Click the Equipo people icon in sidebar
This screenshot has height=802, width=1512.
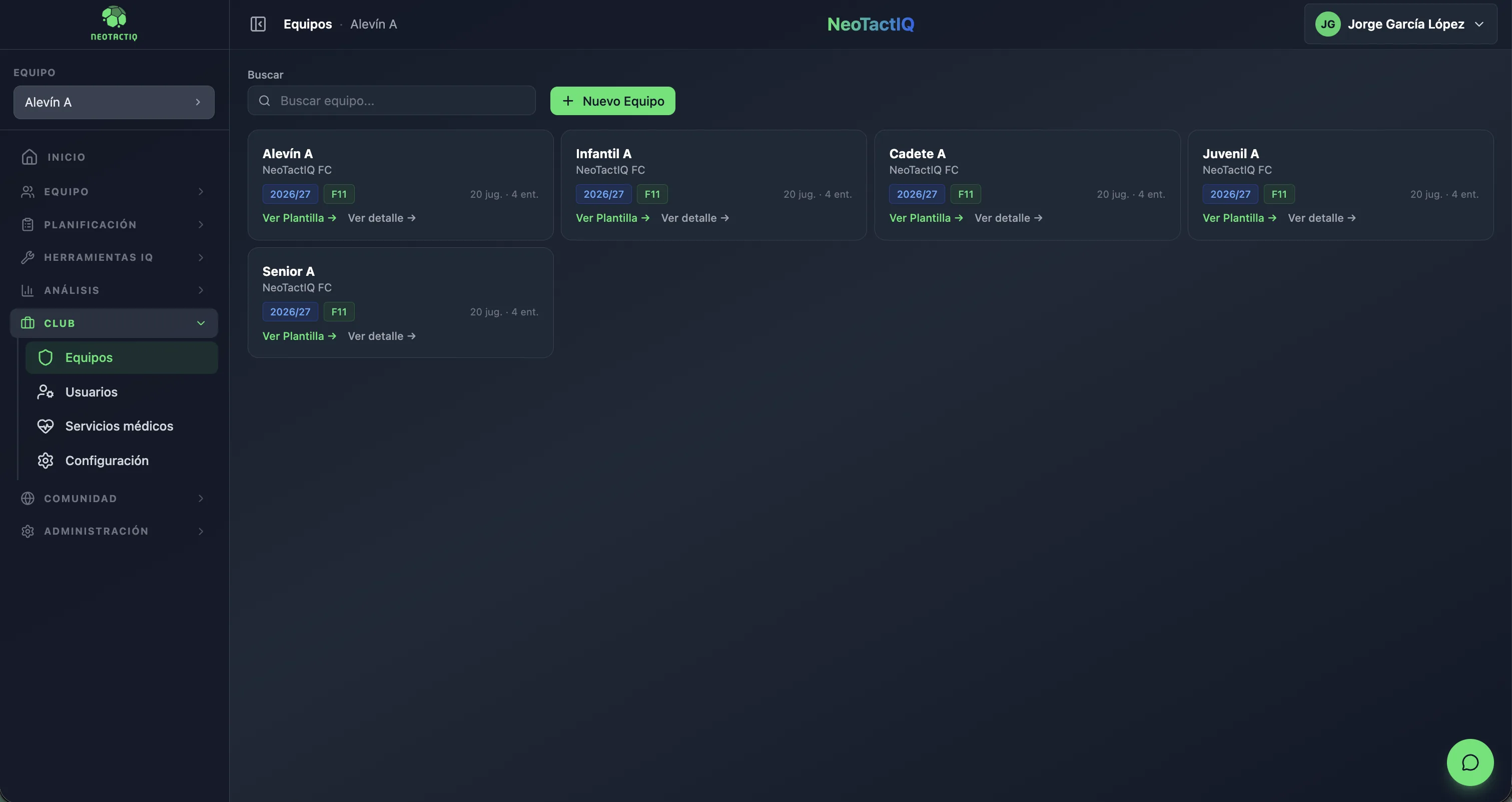28,191
